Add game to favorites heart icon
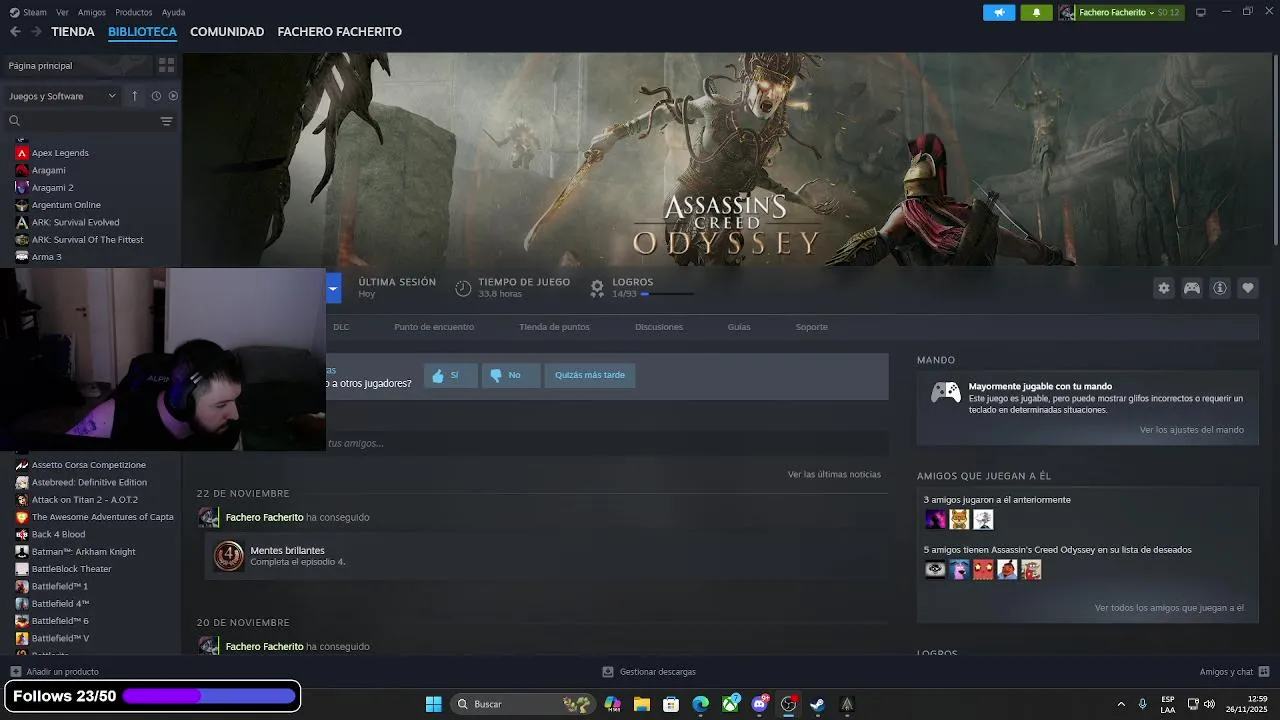Screen dimensions: 1280x720 pos(1247,288)
